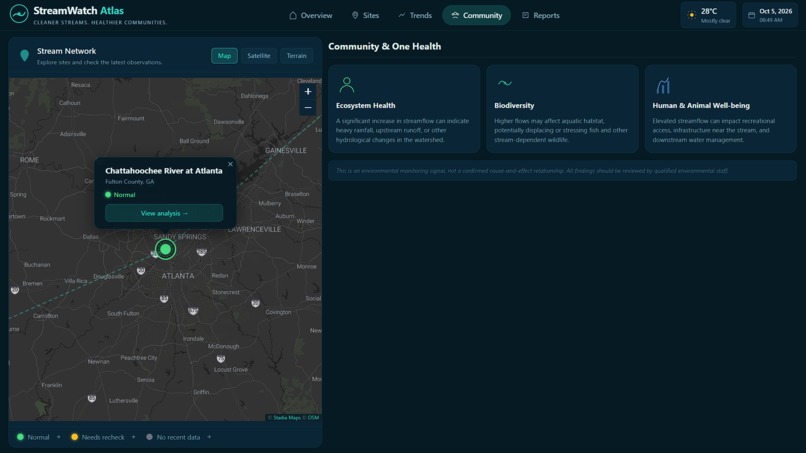The height and width of the screenshot is (453, 806).
Task: Select the Community tab
Action: click(x=477, y=15)
